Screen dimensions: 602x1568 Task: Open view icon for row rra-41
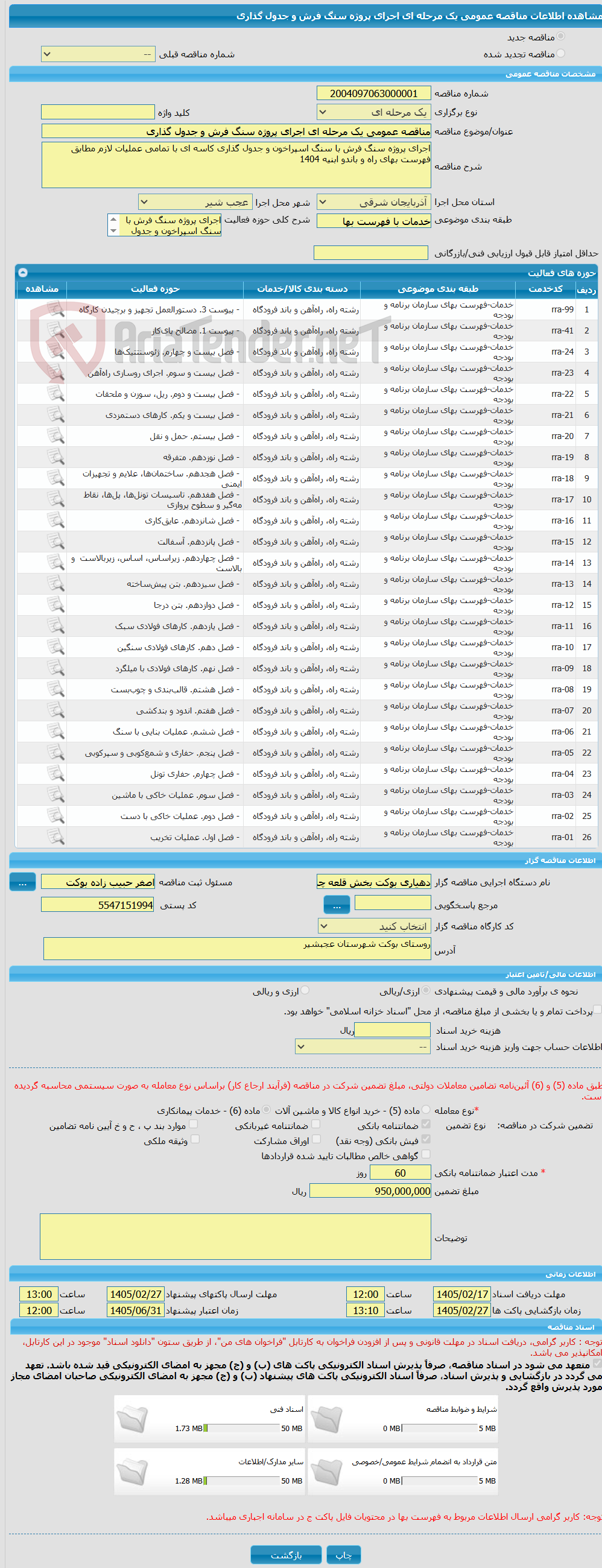coord(55,330)
